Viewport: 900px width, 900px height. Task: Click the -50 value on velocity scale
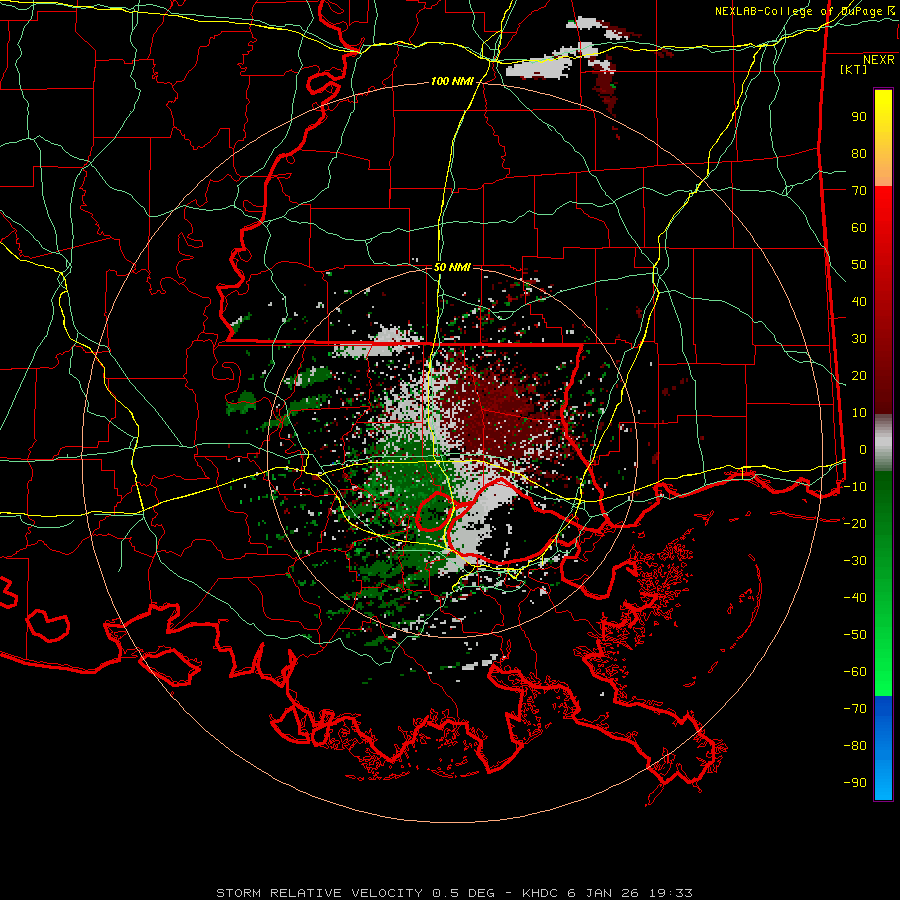click(855, 635)
